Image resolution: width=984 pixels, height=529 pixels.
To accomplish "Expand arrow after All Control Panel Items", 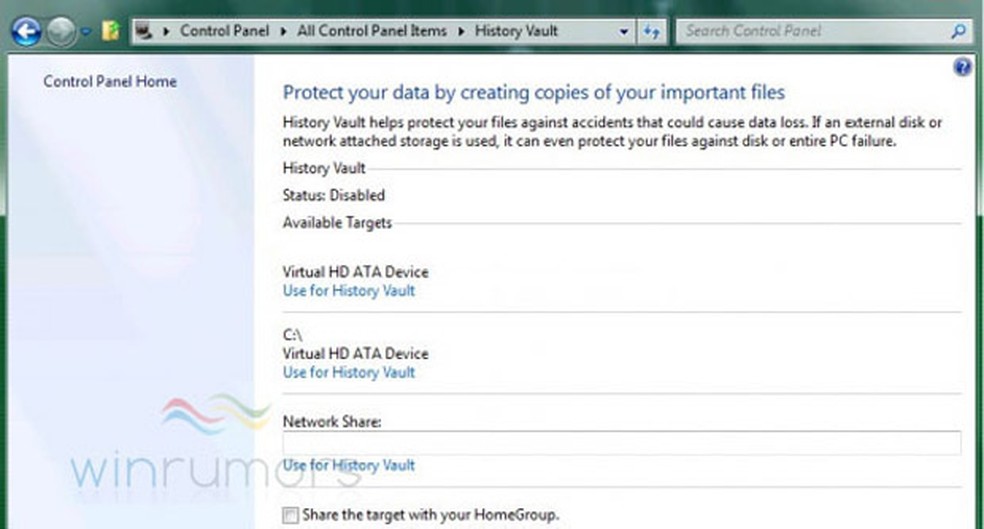I will pos(461,31).
